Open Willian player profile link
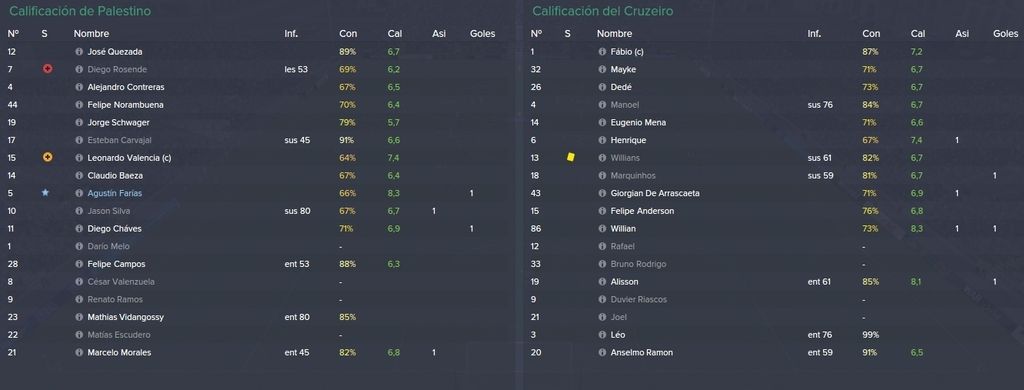1024x390 pixels. pyautogui.click(x=623, y=229)
